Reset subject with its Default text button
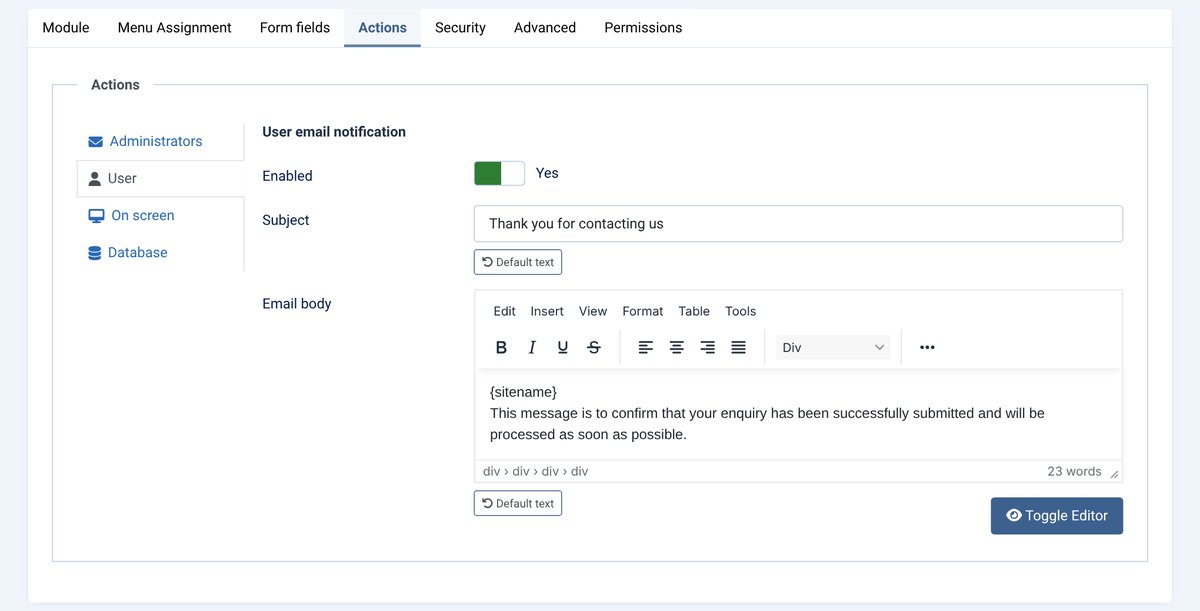Screen dimensions: 1200x611 [x=518, y=262]
